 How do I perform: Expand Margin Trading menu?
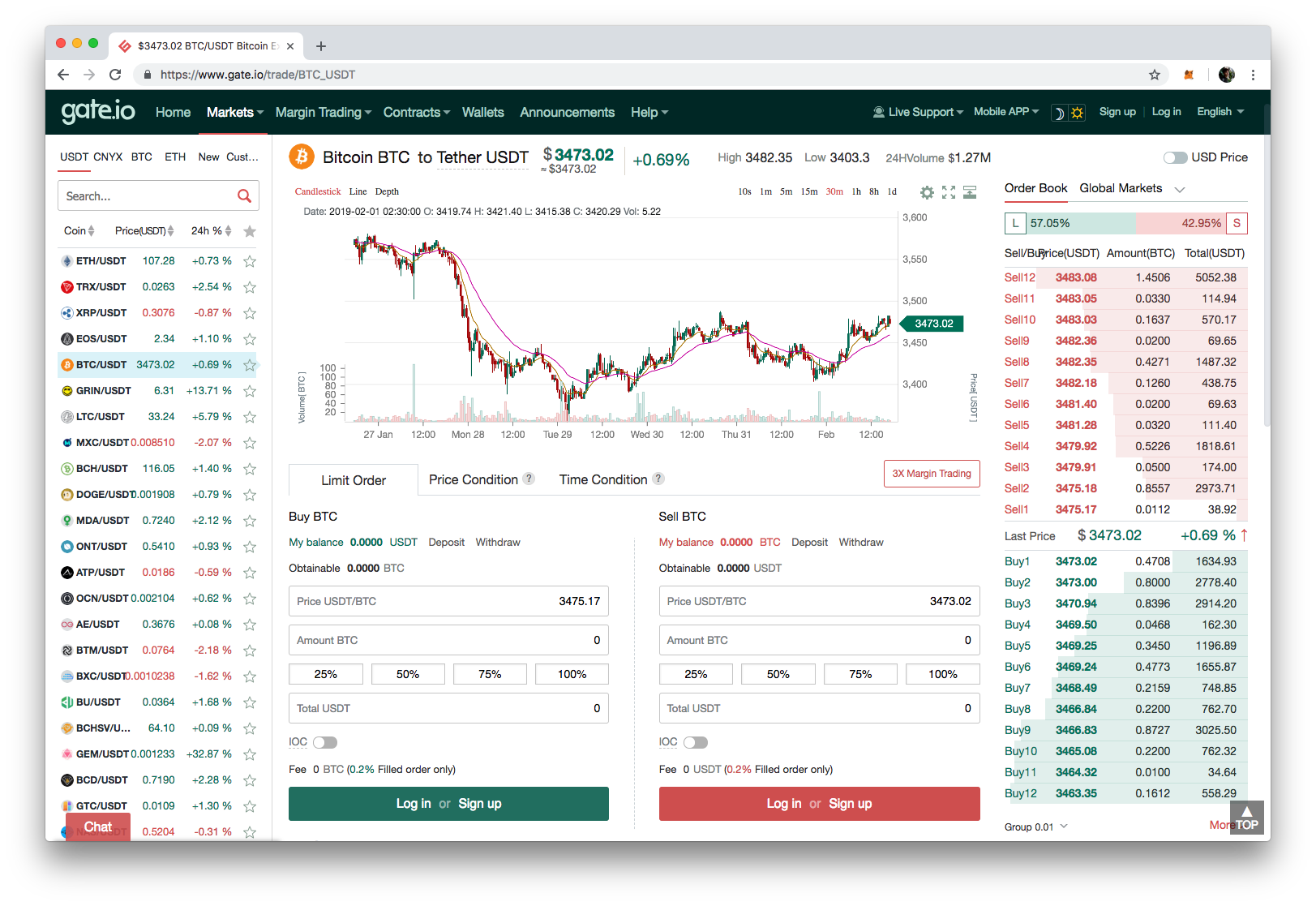(x=323, y=113)
